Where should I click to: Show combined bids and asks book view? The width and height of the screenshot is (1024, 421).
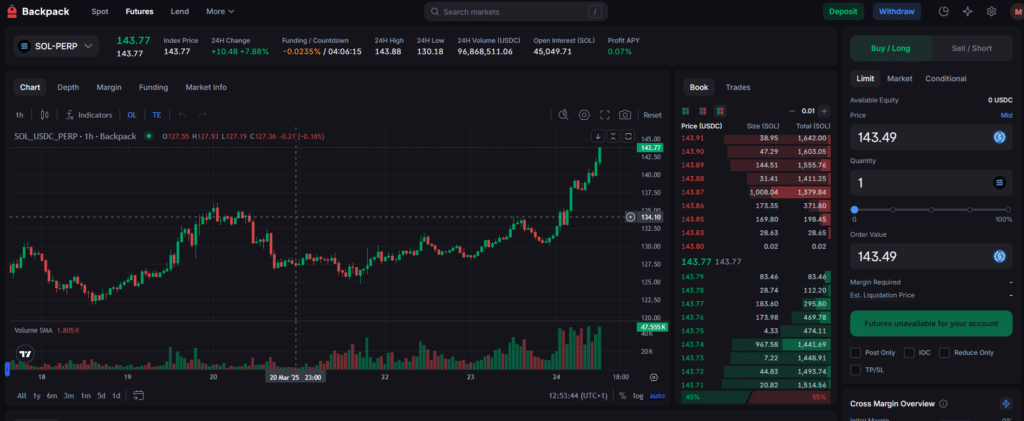[x=720, y=111]
